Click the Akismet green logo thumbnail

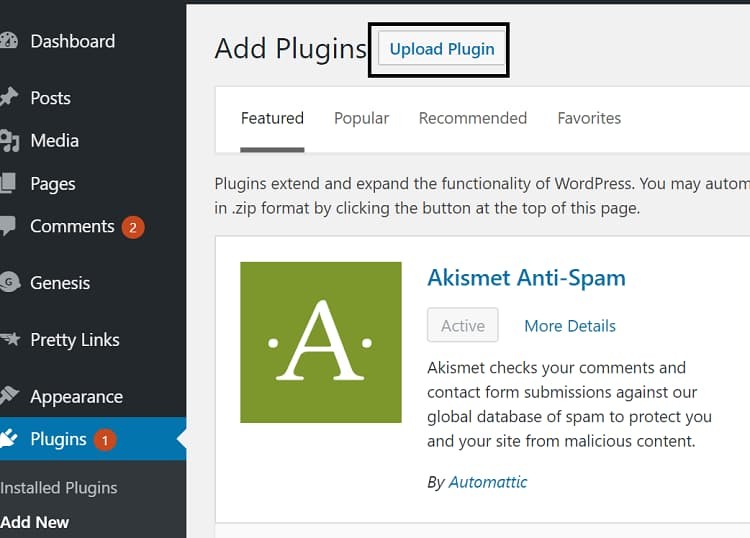320,342
